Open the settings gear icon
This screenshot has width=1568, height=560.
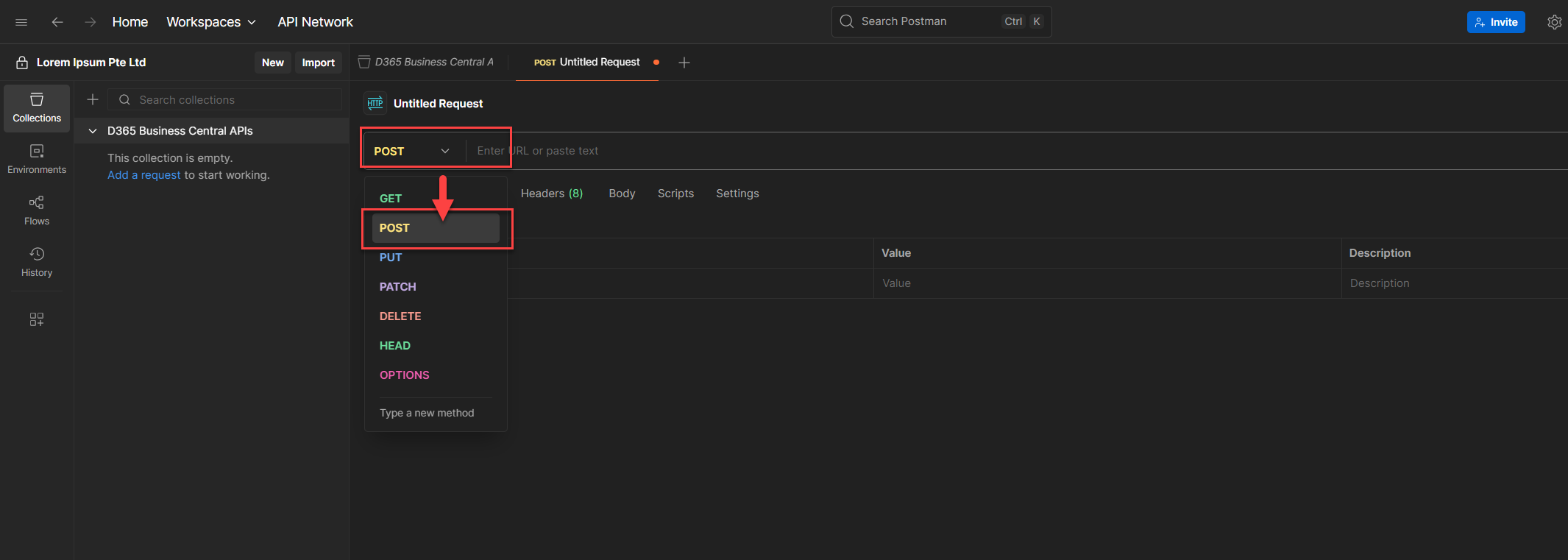tap(1554, 22)
